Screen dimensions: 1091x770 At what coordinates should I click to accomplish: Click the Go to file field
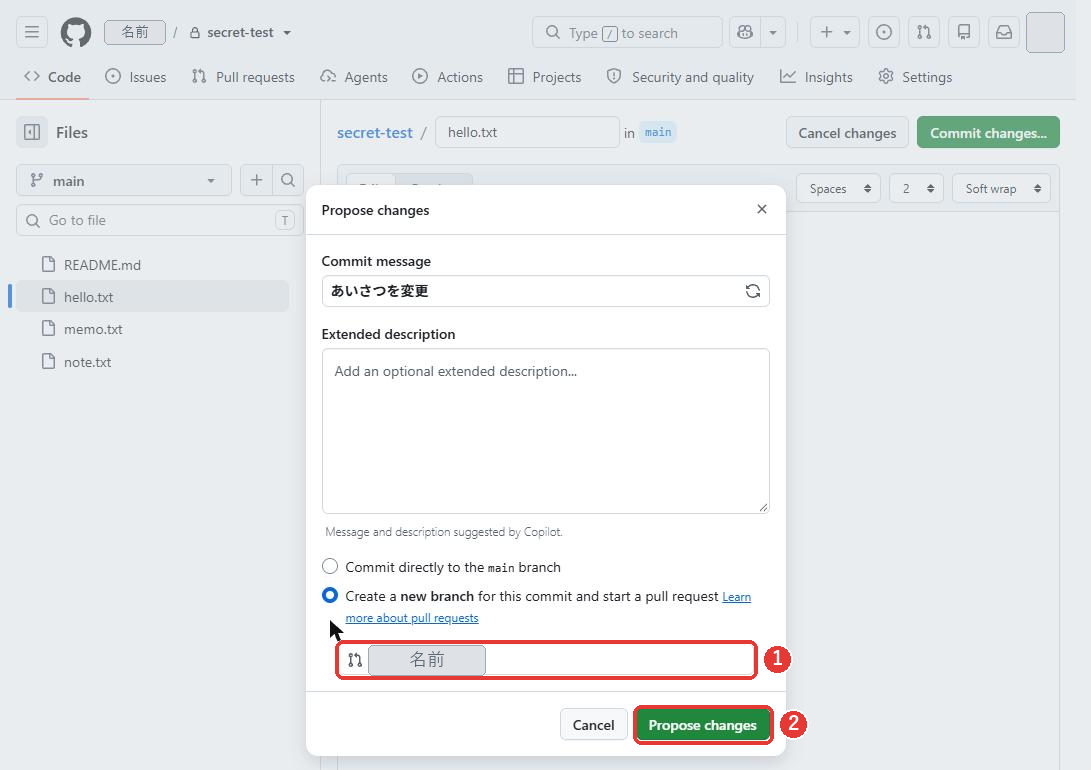click(159, 220)
